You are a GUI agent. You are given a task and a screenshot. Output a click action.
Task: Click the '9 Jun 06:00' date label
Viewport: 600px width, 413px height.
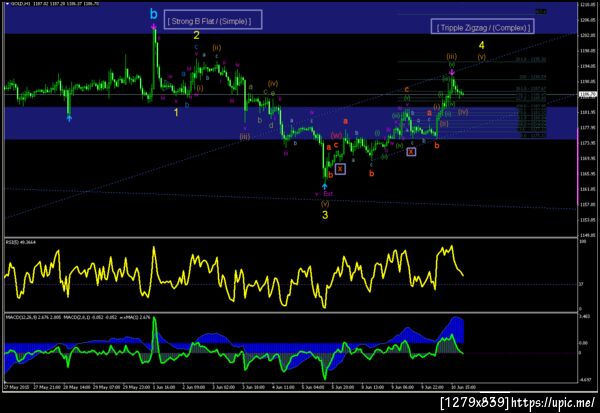pyautogui.click(x=404, y=387)
